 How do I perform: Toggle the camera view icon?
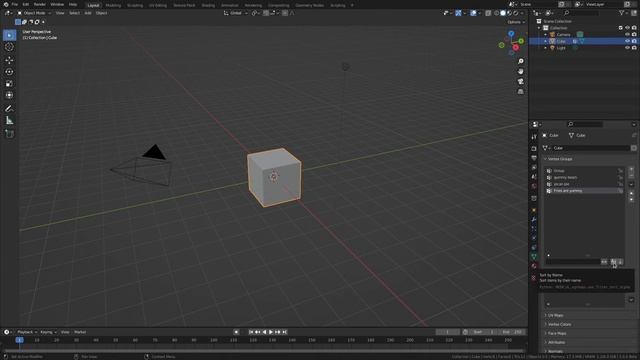pos(520,82)
